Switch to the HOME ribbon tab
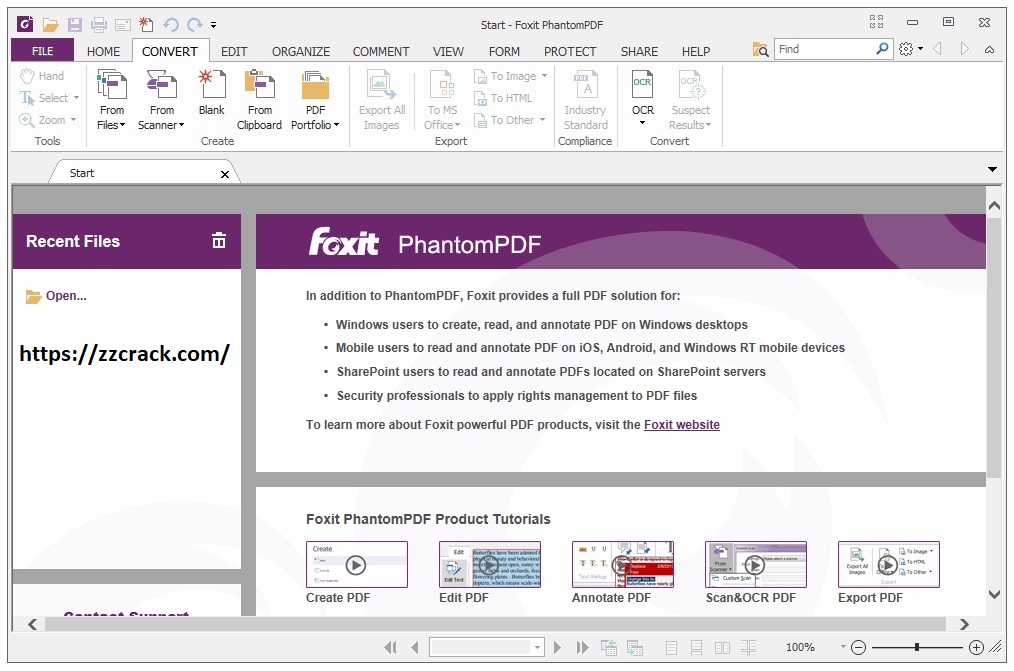This screenshot has height=671, width=1014. (103, 51)
